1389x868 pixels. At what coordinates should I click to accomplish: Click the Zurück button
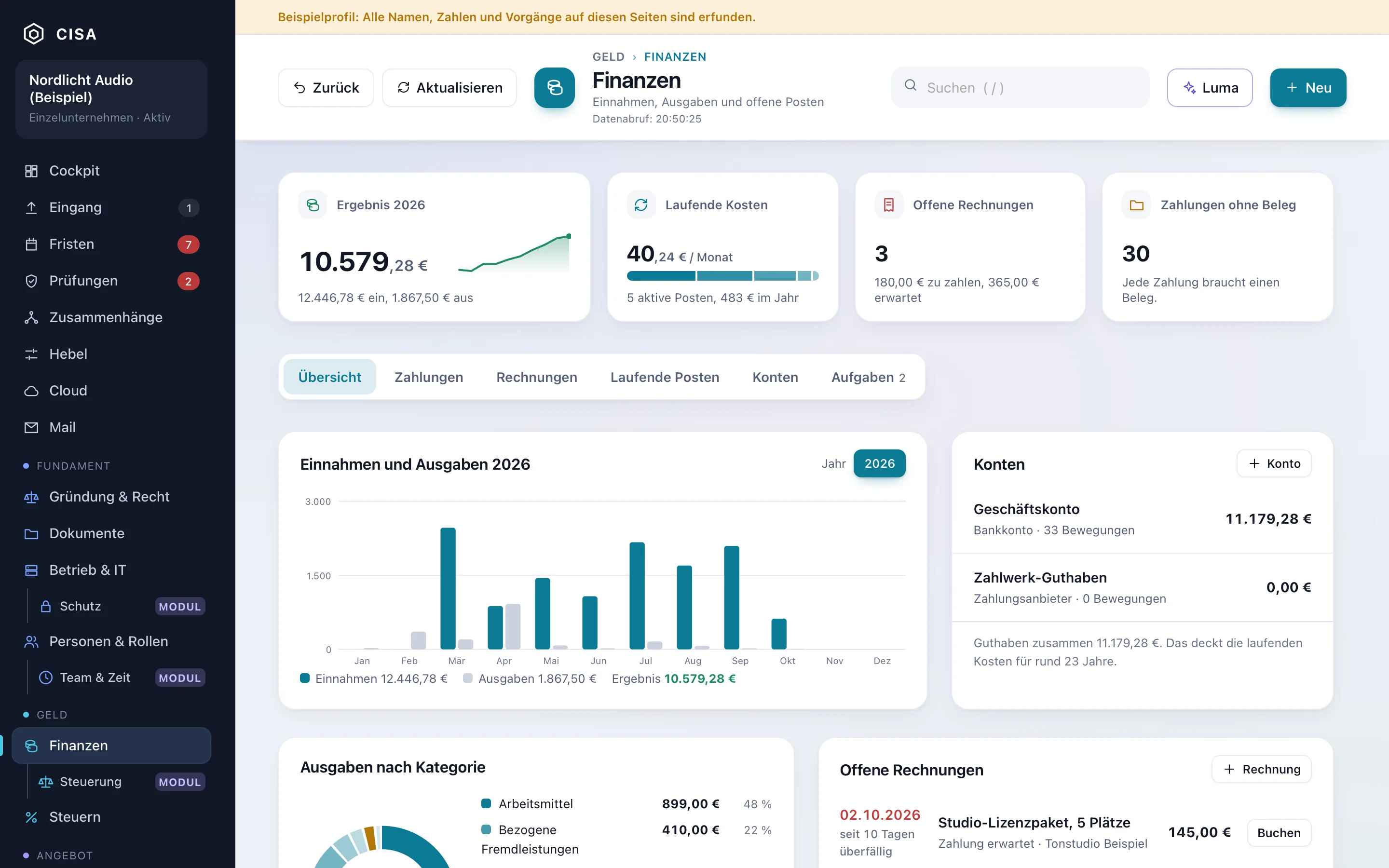click(x=326, y=88)
